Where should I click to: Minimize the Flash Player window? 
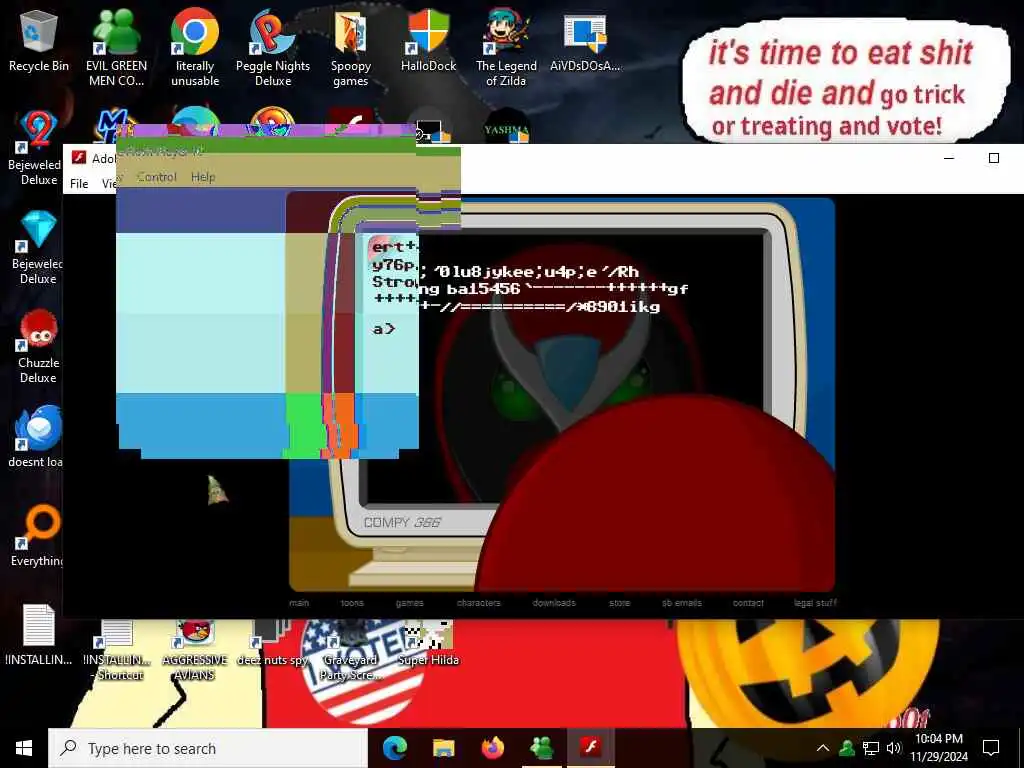949,158
